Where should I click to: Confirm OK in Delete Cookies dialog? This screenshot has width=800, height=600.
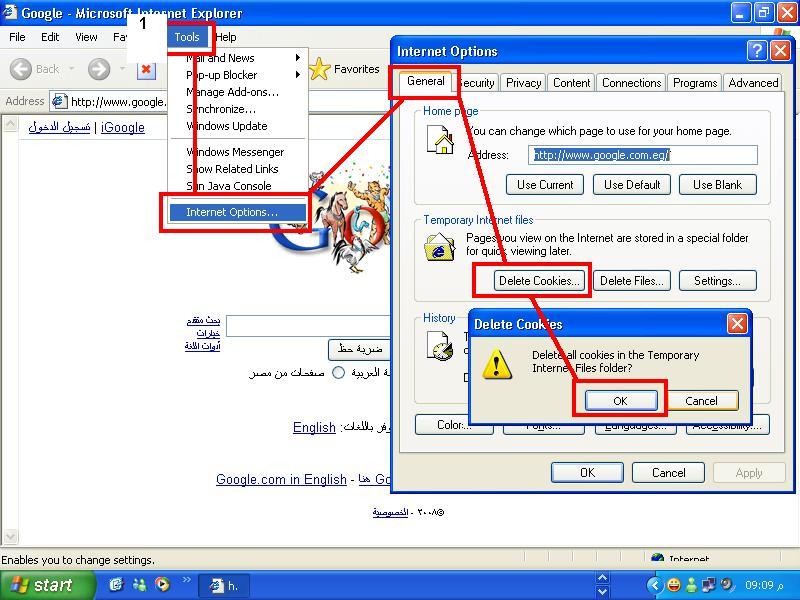pos(620,401)
